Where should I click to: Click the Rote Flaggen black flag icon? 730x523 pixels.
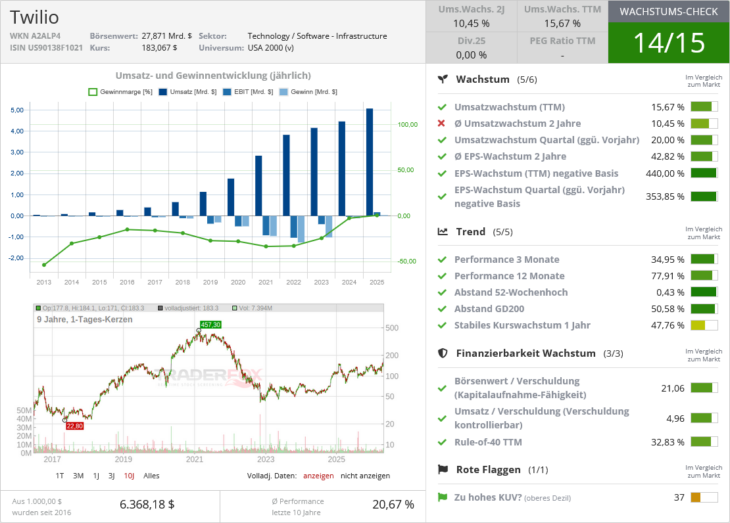(x=443, y=469)
